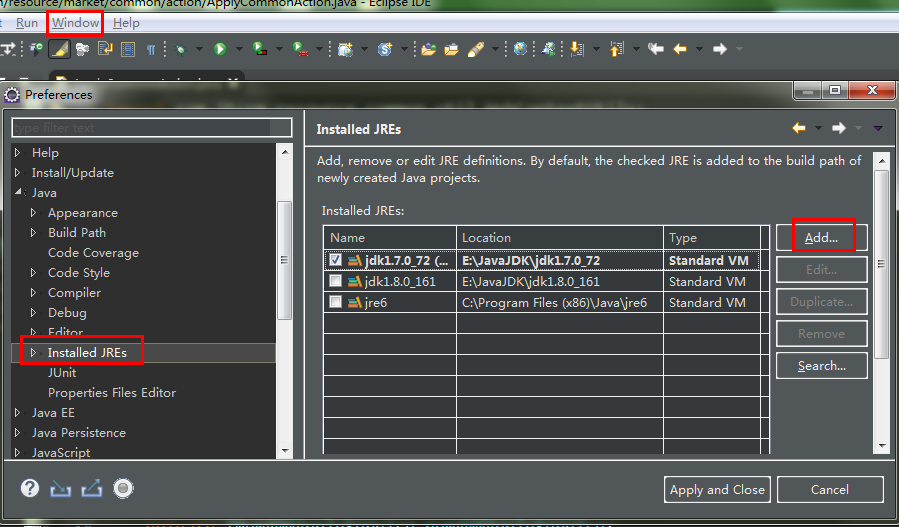Click the Add... button
This screenshot has height=527, width=899.
point(821,237)
